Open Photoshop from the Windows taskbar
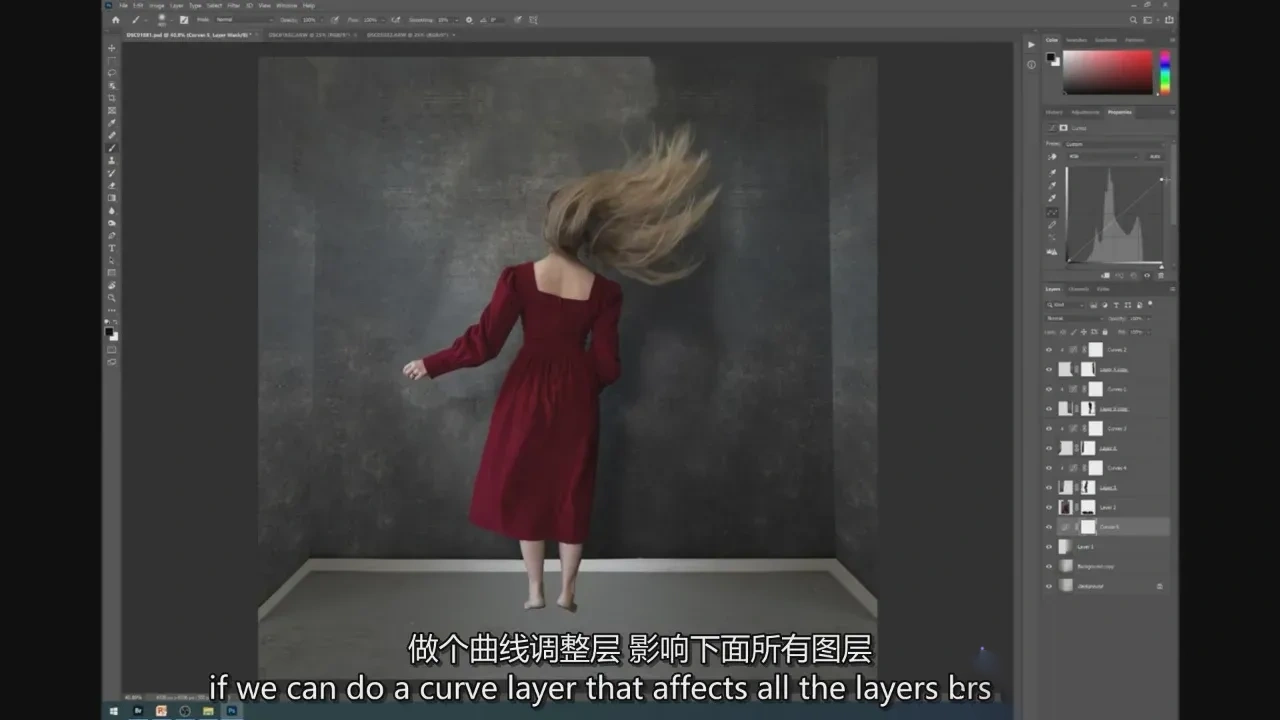This screenshot has height=720, width=1280. (231, 711)
